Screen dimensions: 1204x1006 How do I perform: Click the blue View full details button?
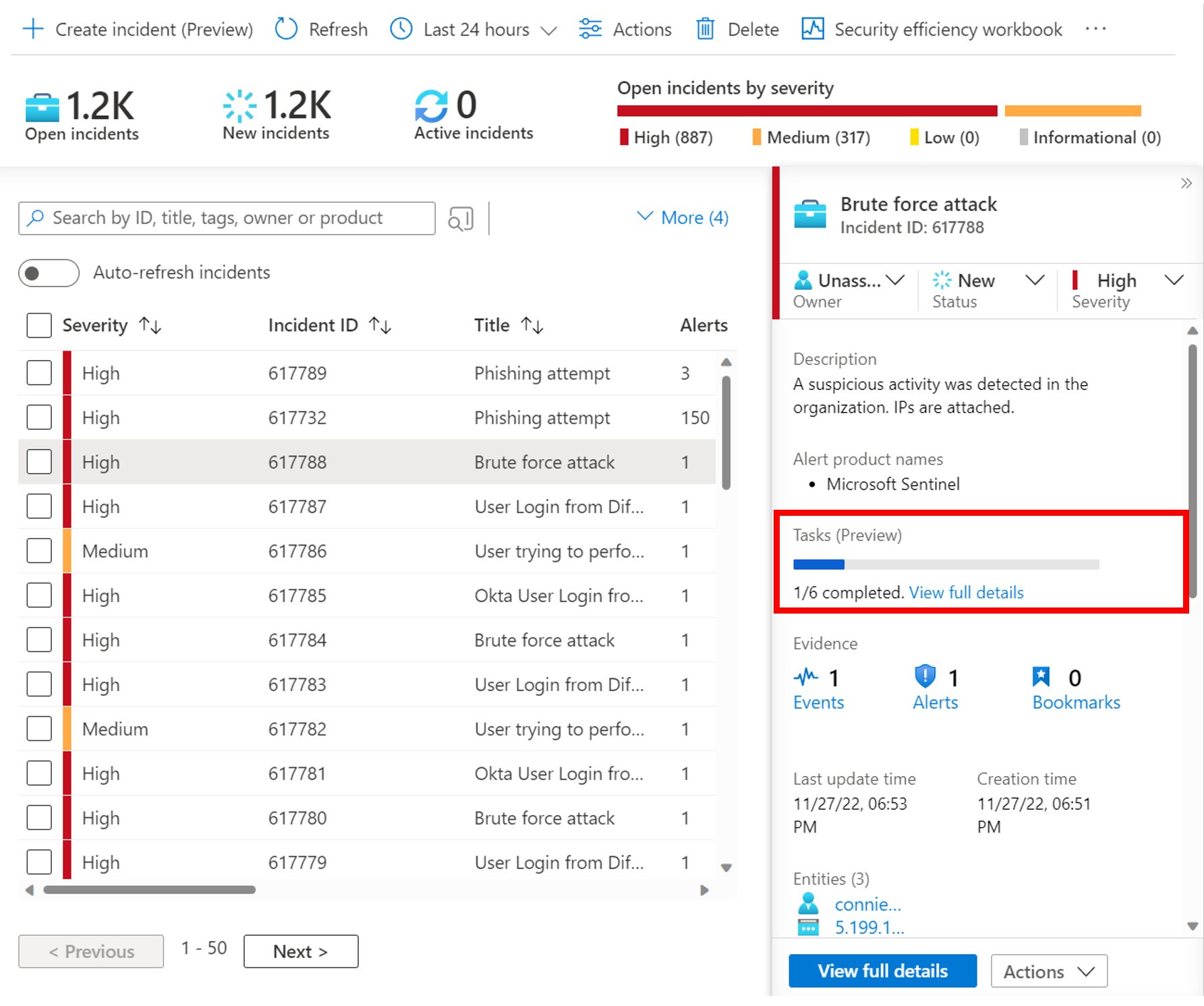(x=882, y=971)
